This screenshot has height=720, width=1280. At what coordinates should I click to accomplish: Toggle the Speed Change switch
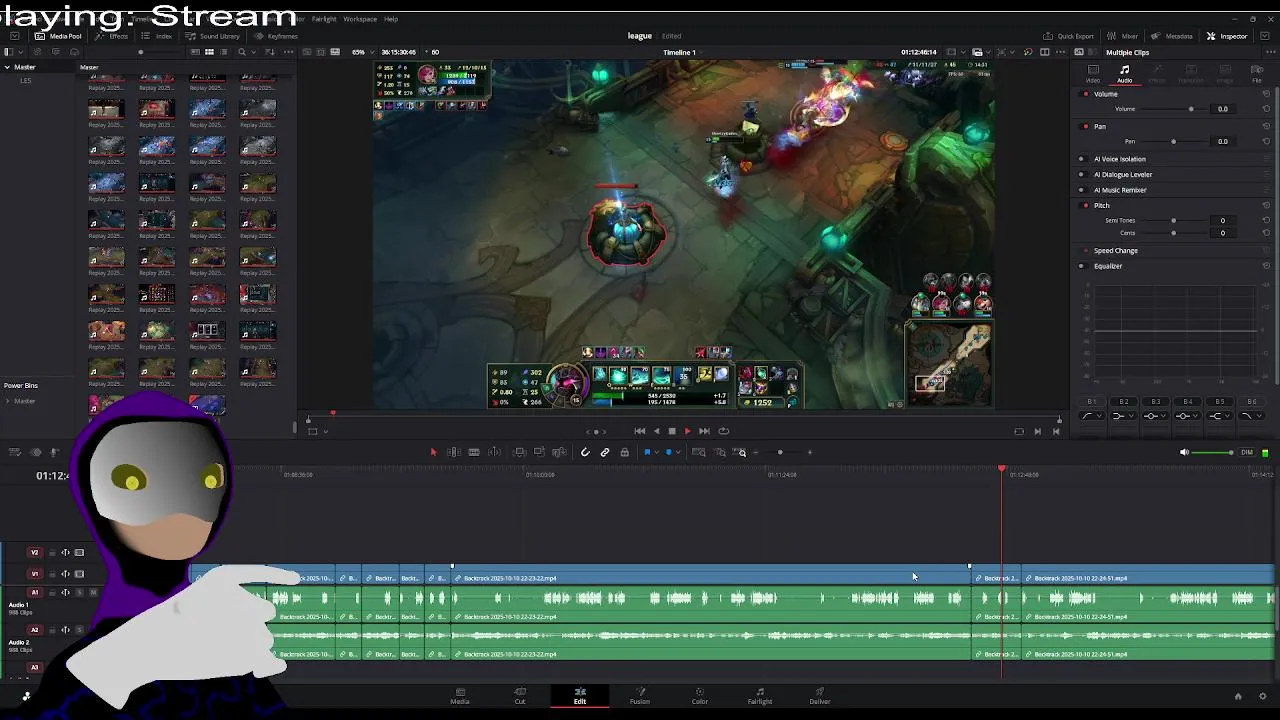[x=1086, y=250]
